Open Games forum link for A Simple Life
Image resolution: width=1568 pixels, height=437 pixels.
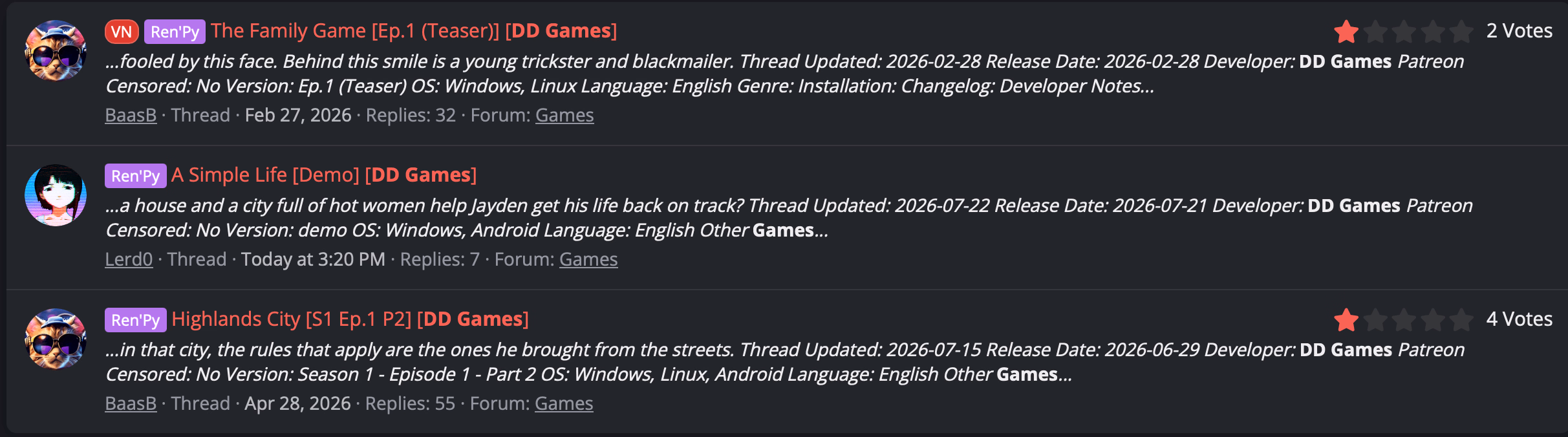588,259
